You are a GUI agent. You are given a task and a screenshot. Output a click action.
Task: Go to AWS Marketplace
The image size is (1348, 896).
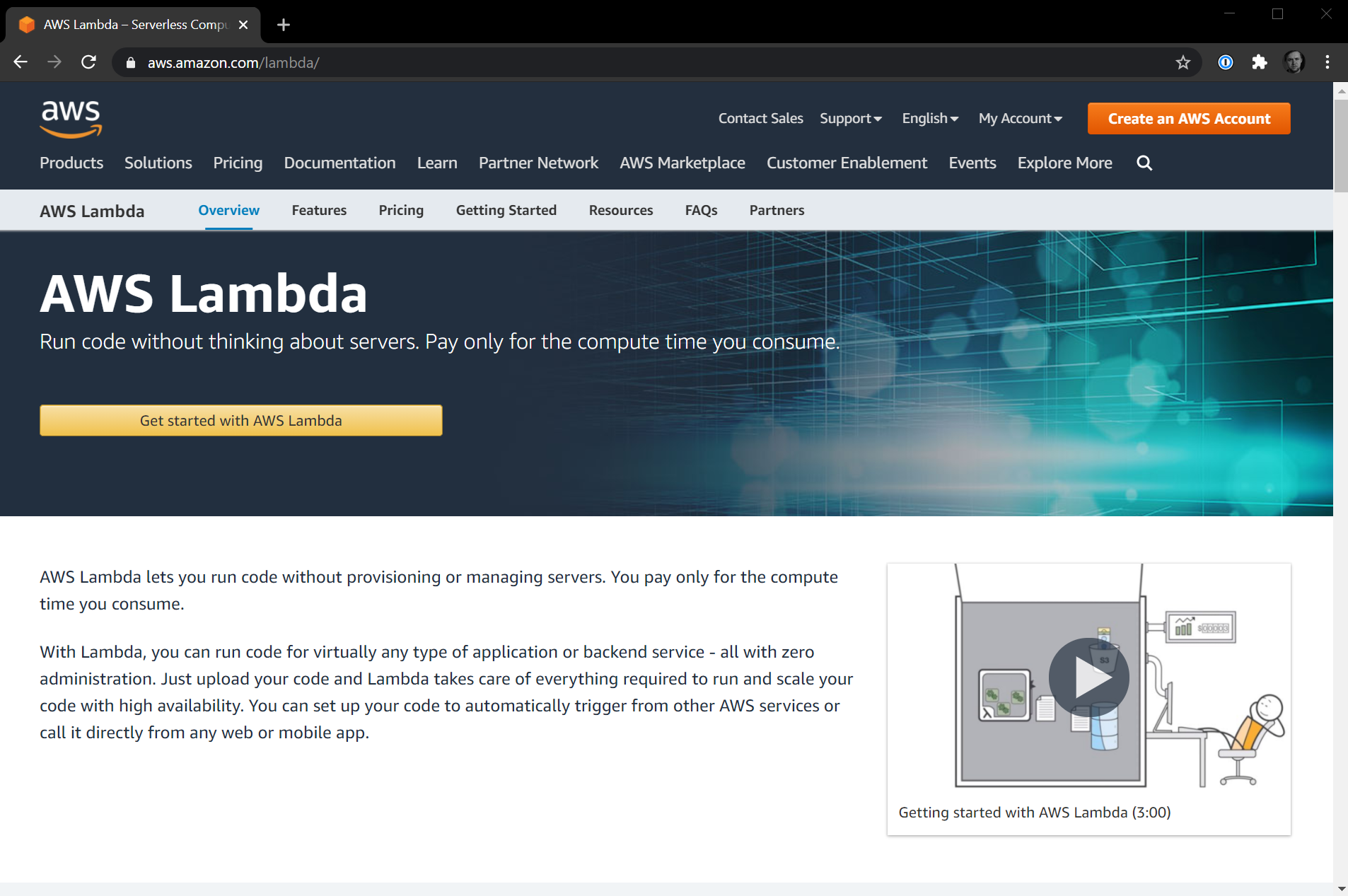click(x=682, y=163)
